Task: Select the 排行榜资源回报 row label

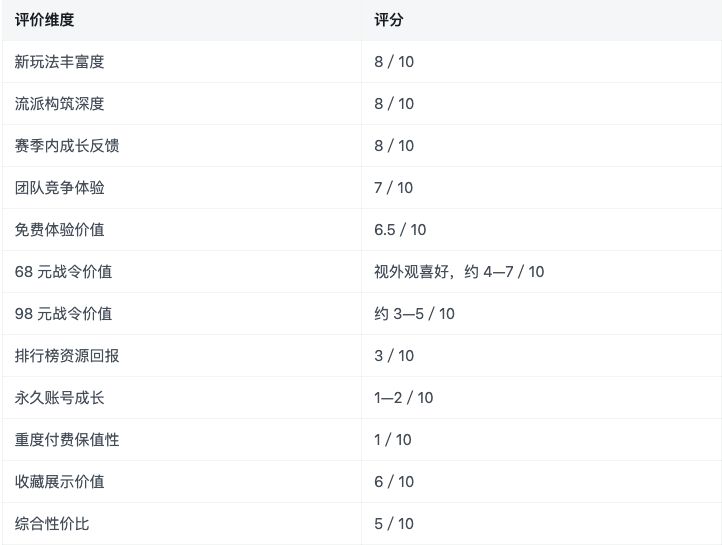Action: click(67, 356)
